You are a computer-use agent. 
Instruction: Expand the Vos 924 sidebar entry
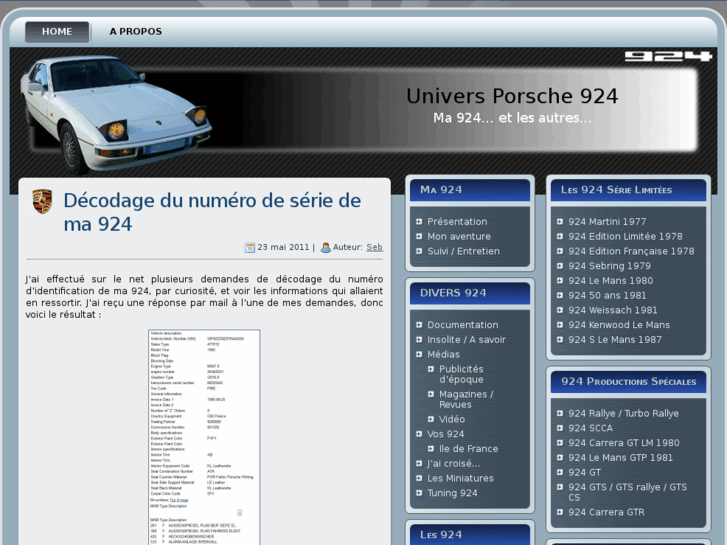(445, 434)
